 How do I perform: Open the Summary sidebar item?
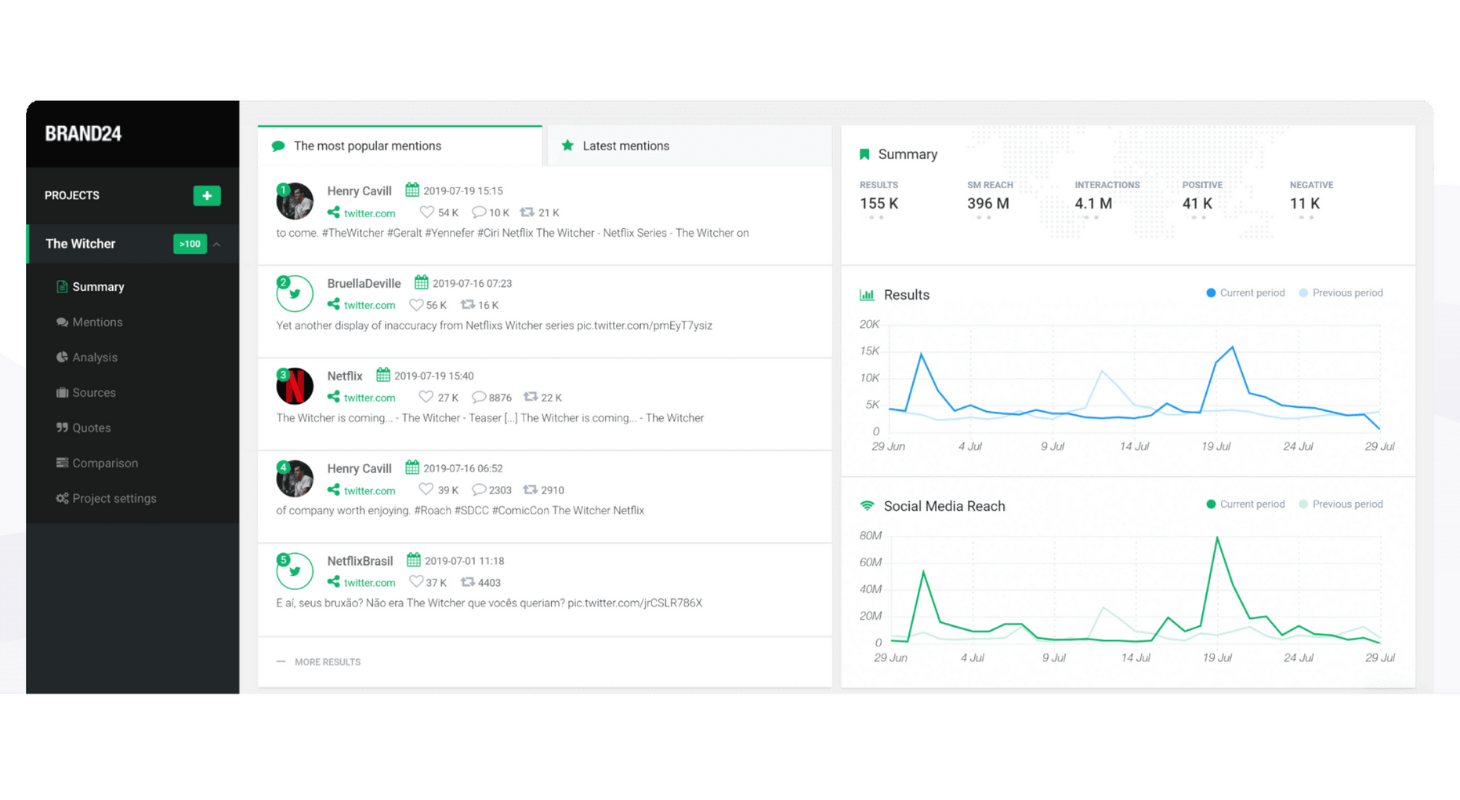point(98,287)
